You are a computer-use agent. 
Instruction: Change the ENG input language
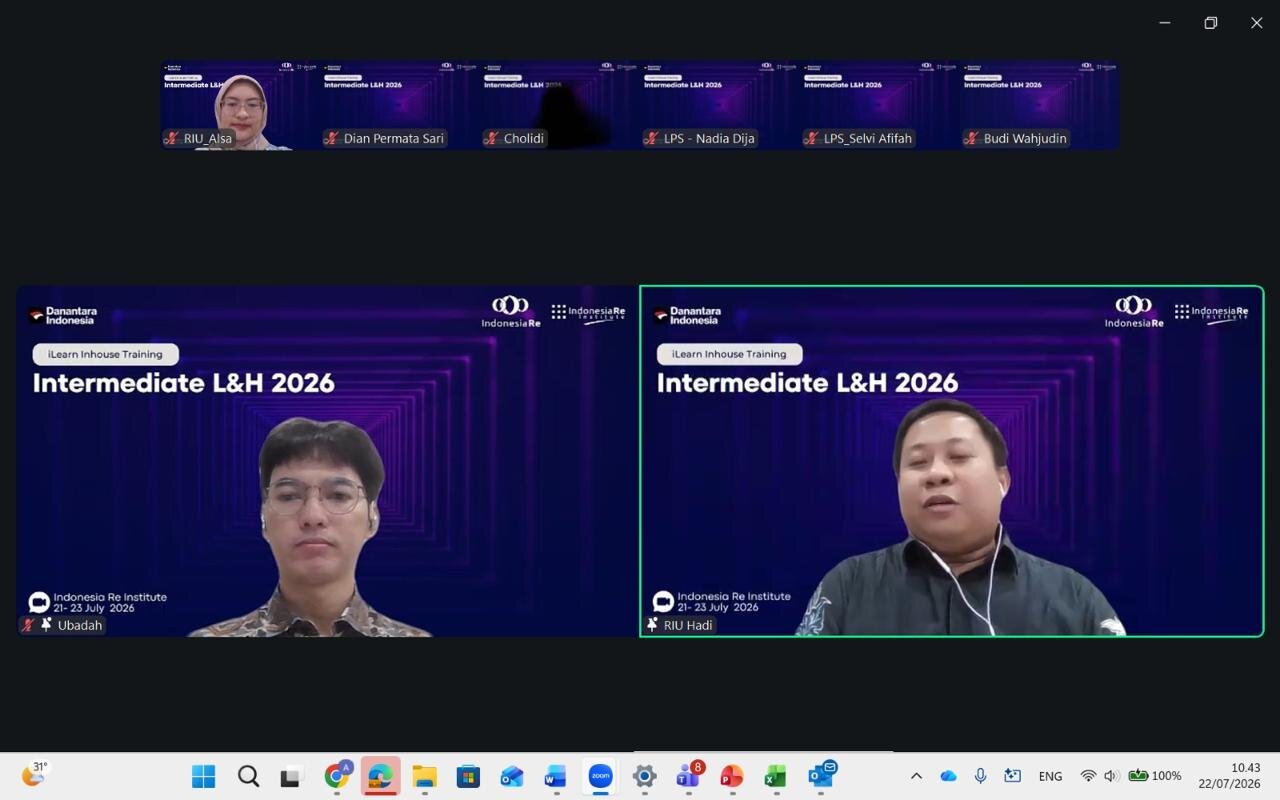pyautogui.click(x=1050, y=776)
